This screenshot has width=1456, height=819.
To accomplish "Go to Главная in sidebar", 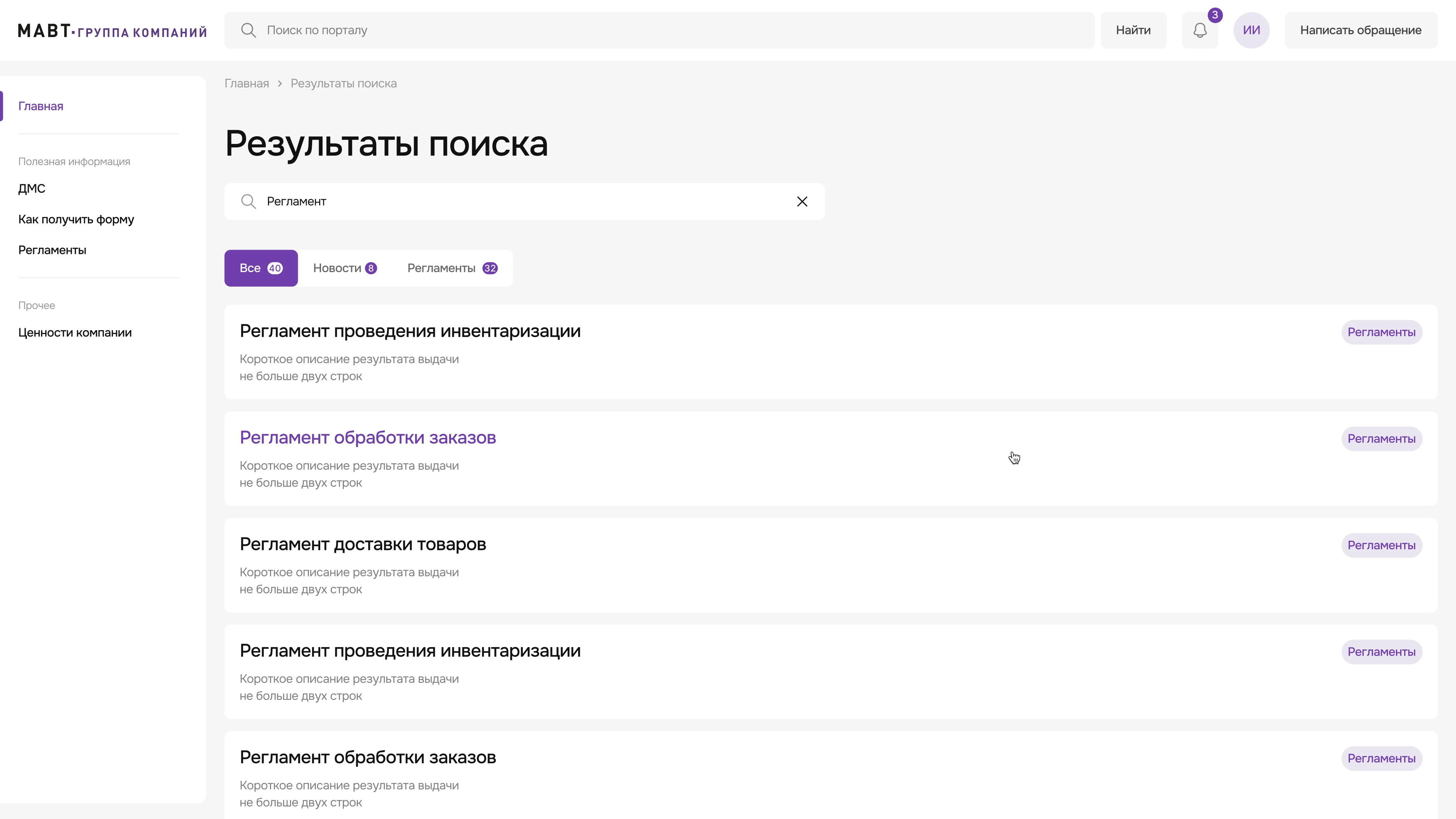I will coord(41,106).
